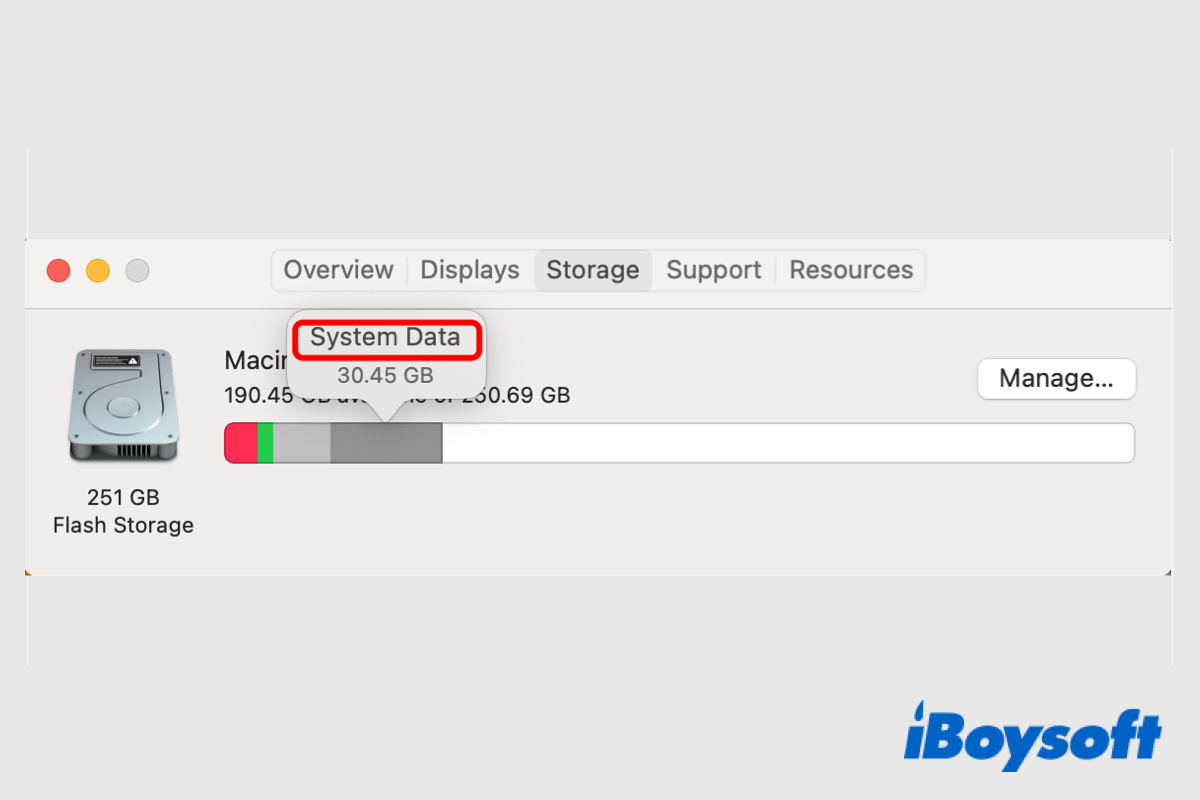This screenshot has width=1200, height=800.
Task: Switch to the Overview tab
Action: tap(338, 270)
